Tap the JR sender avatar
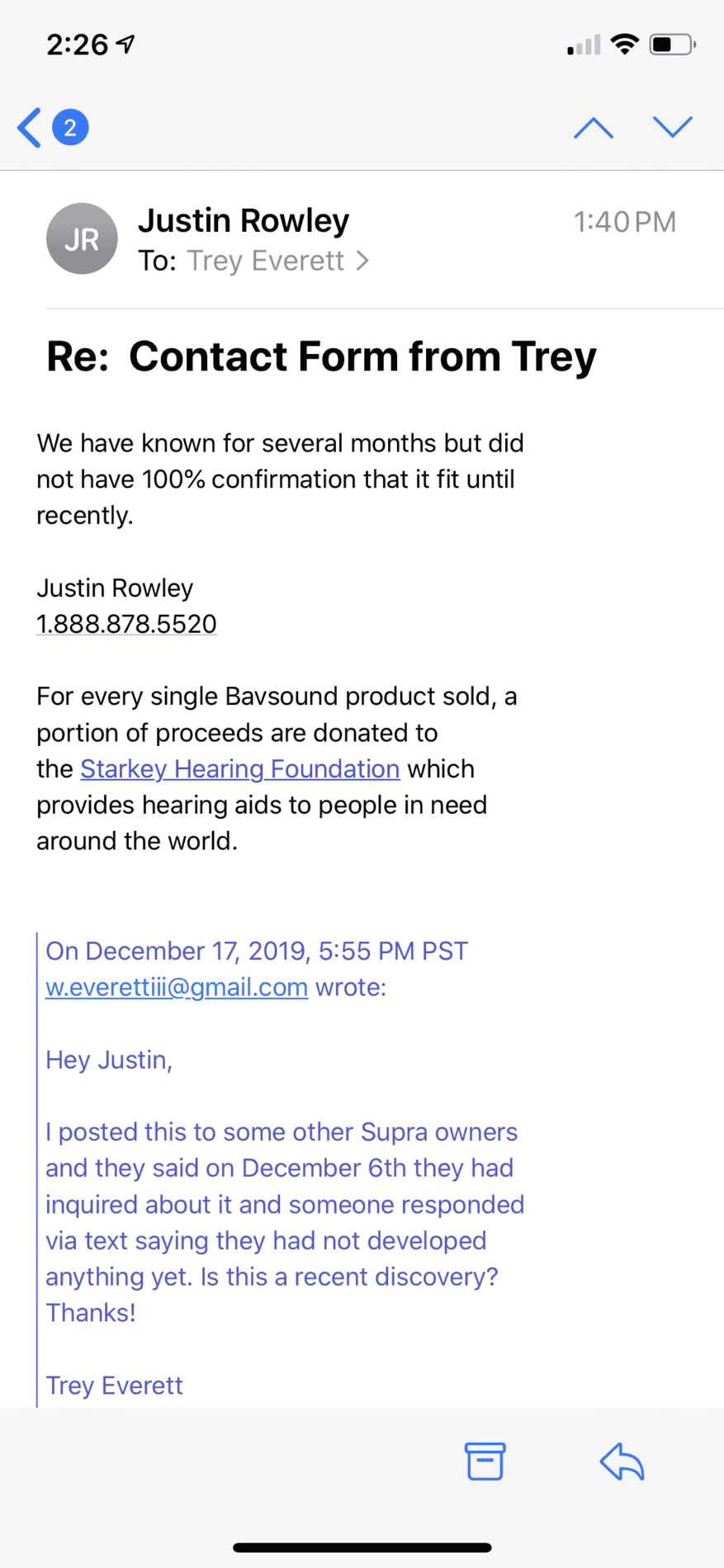 click(82, 239)
